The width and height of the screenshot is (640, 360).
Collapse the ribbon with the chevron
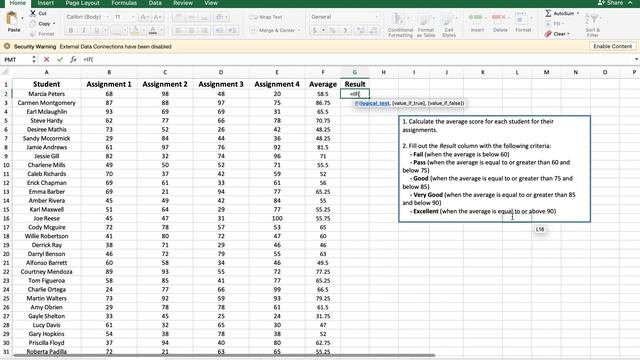coord(631,3)
